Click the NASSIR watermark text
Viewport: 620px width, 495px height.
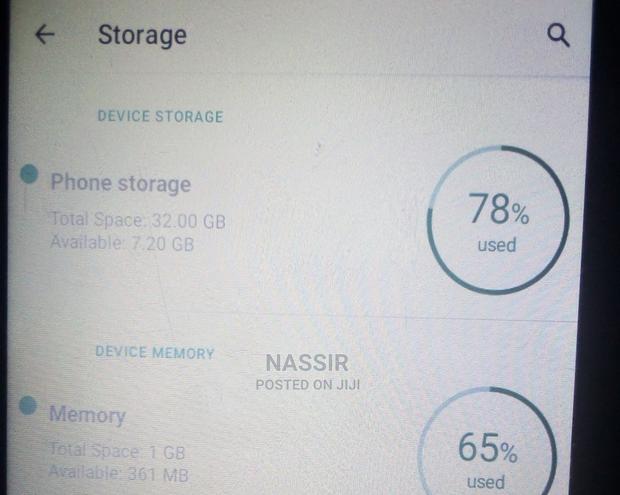click(x=306, y=364)
